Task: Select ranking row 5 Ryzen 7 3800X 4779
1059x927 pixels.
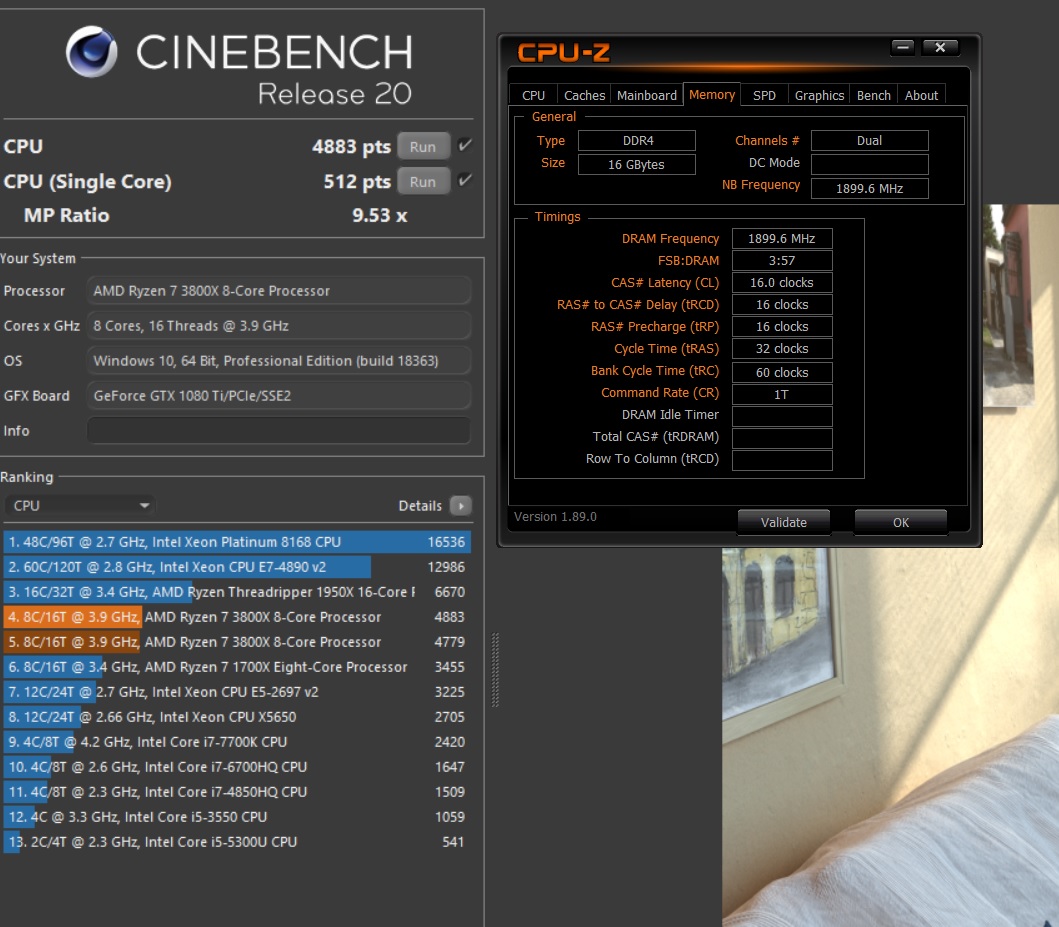Action: point(237,642)
